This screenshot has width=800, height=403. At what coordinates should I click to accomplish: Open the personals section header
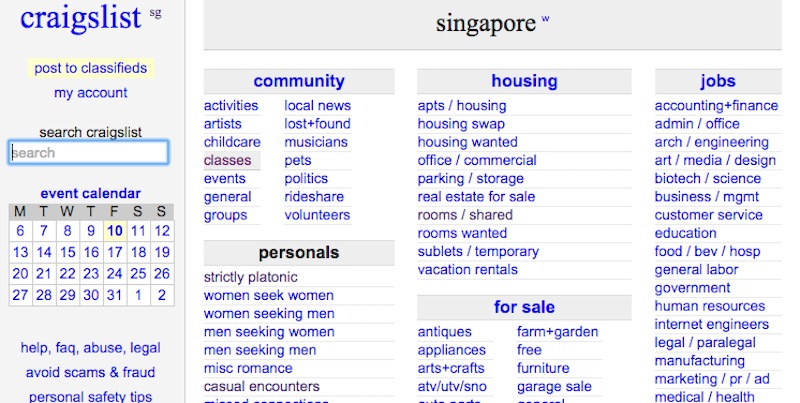[x=298, y=252]
